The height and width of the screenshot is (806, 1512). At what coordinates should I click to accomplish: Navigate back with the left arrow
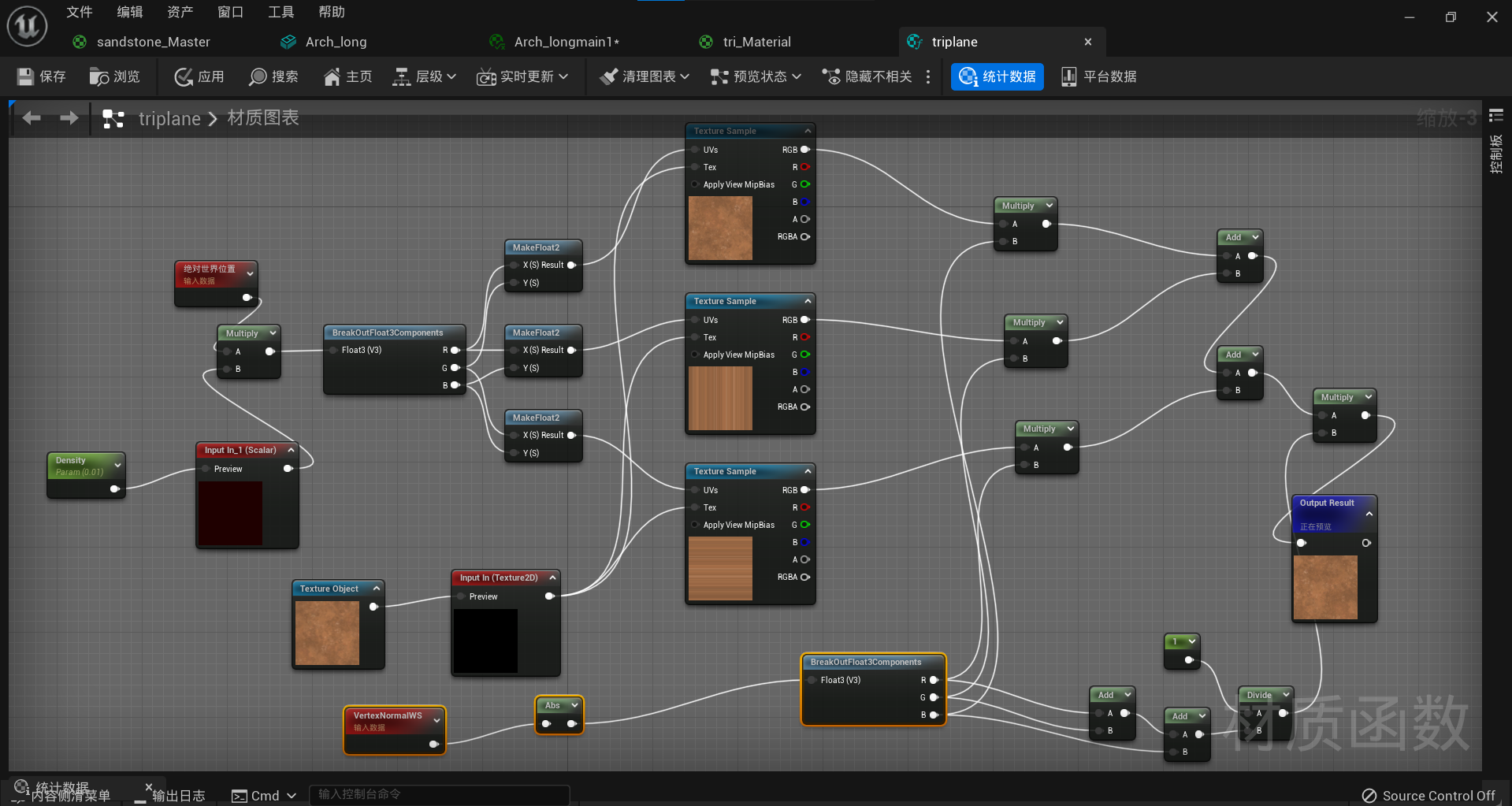(32, 118)
